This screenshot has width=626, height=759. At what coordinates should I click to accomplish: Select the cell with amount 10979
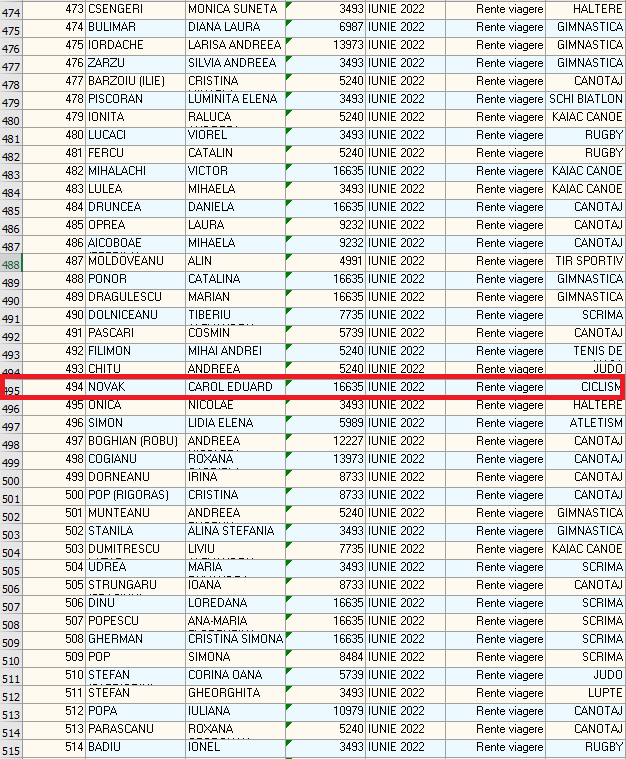325,711
